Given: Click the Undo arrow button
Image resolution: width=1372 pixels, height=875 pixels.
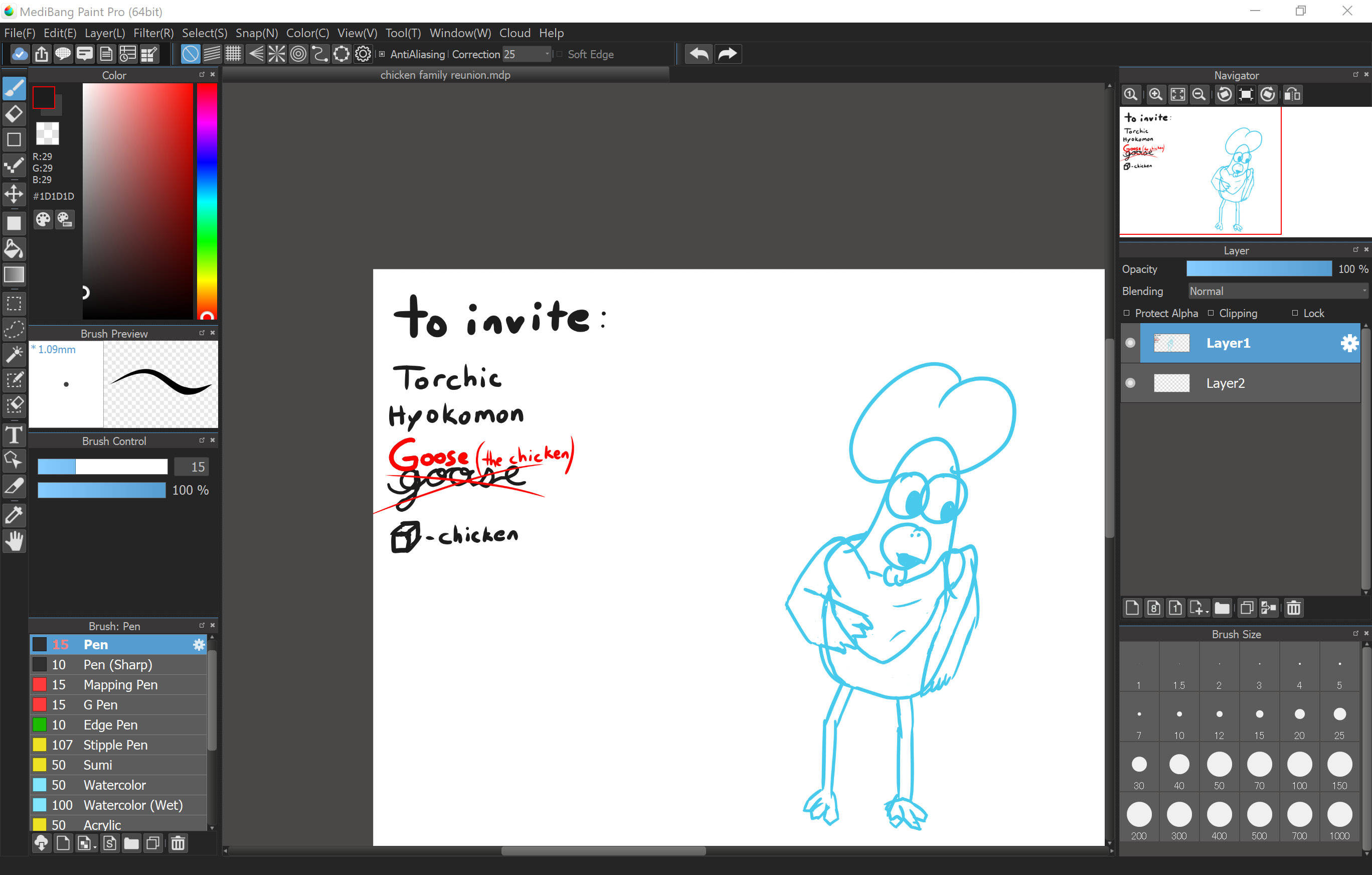Looking at the screenshot, I should tap(699, 54).
